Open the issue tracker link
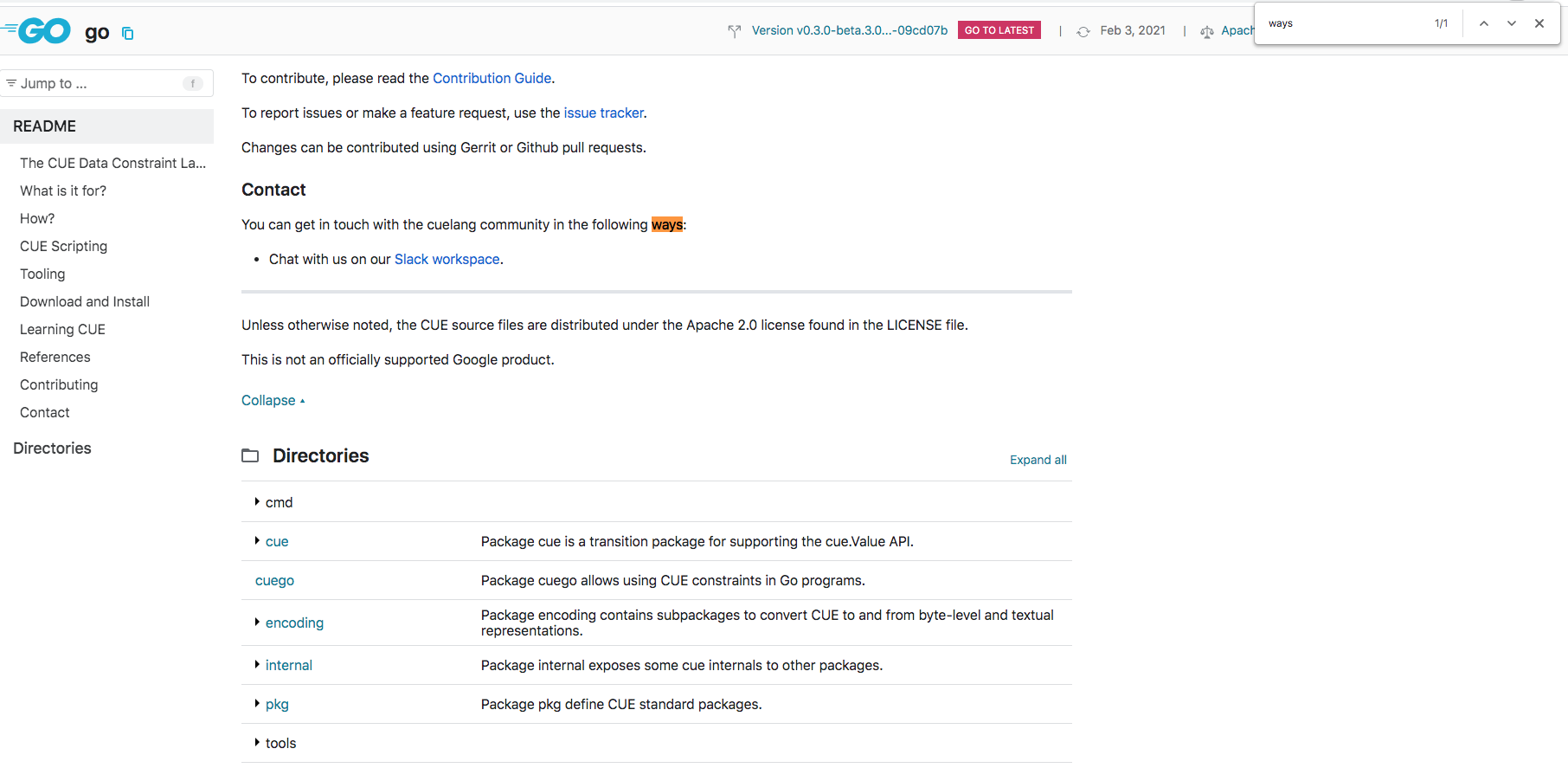Screen dimensions: 1568x768 [x=603, y=113]
